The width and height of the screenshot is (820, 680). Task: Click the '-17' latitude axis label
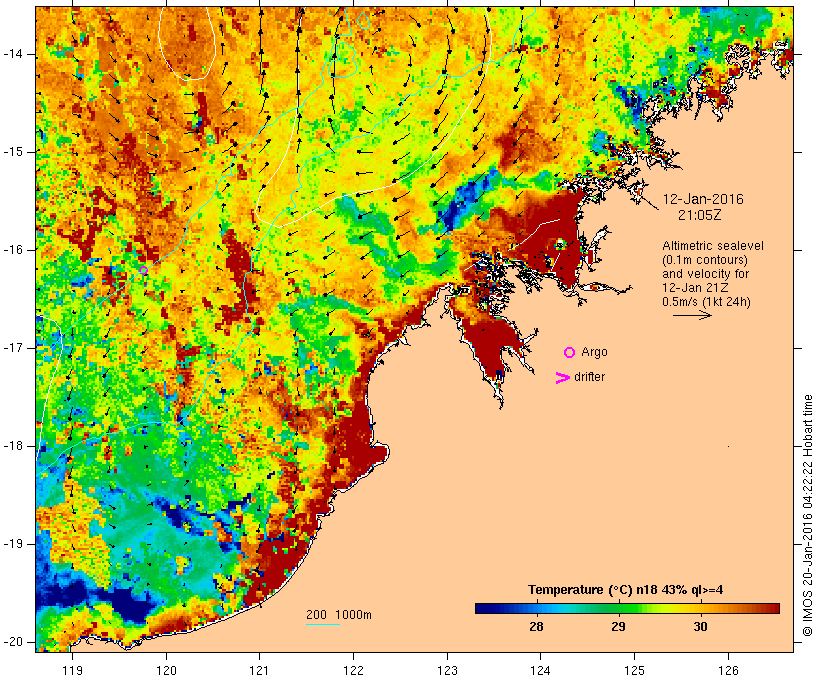[12, 348]
